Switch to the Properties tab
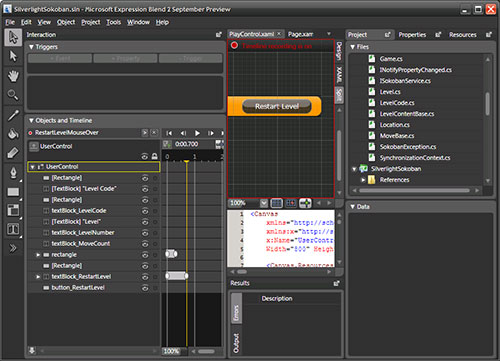This screenshot has width=500, height=361. (x=412, y=35)
